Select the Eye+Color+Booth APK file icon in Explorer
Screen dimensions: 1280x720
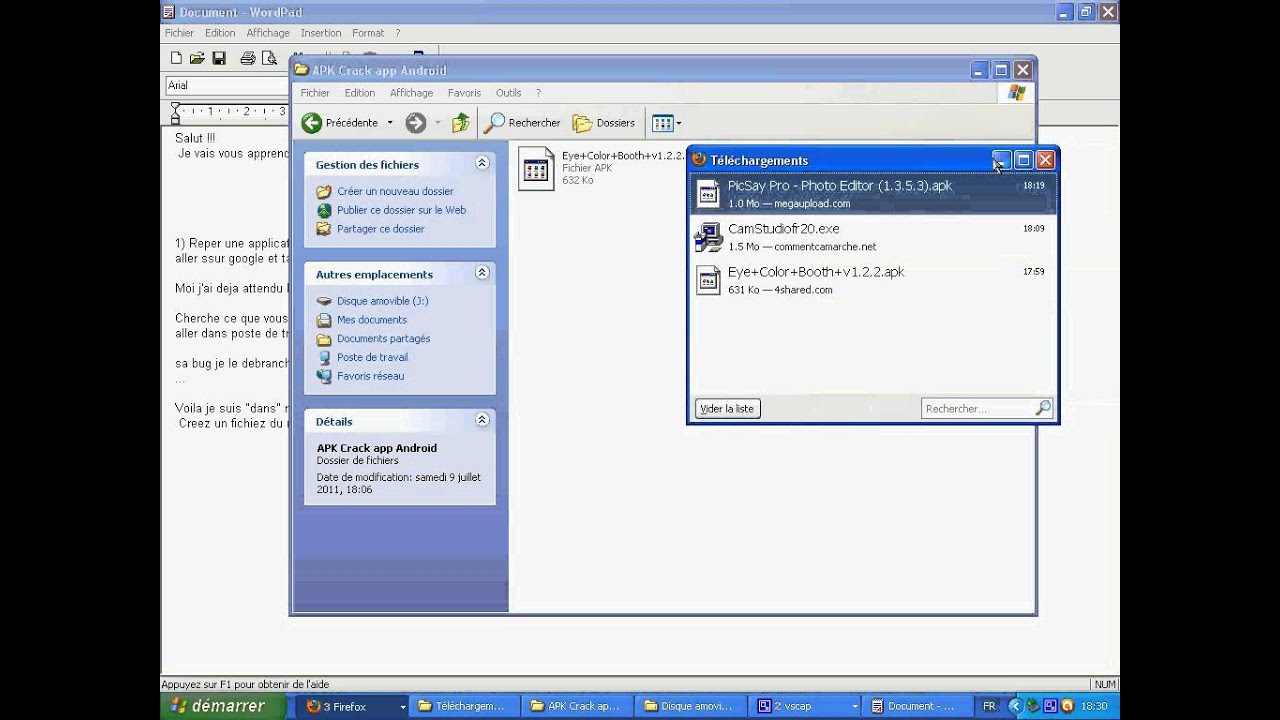536,168
